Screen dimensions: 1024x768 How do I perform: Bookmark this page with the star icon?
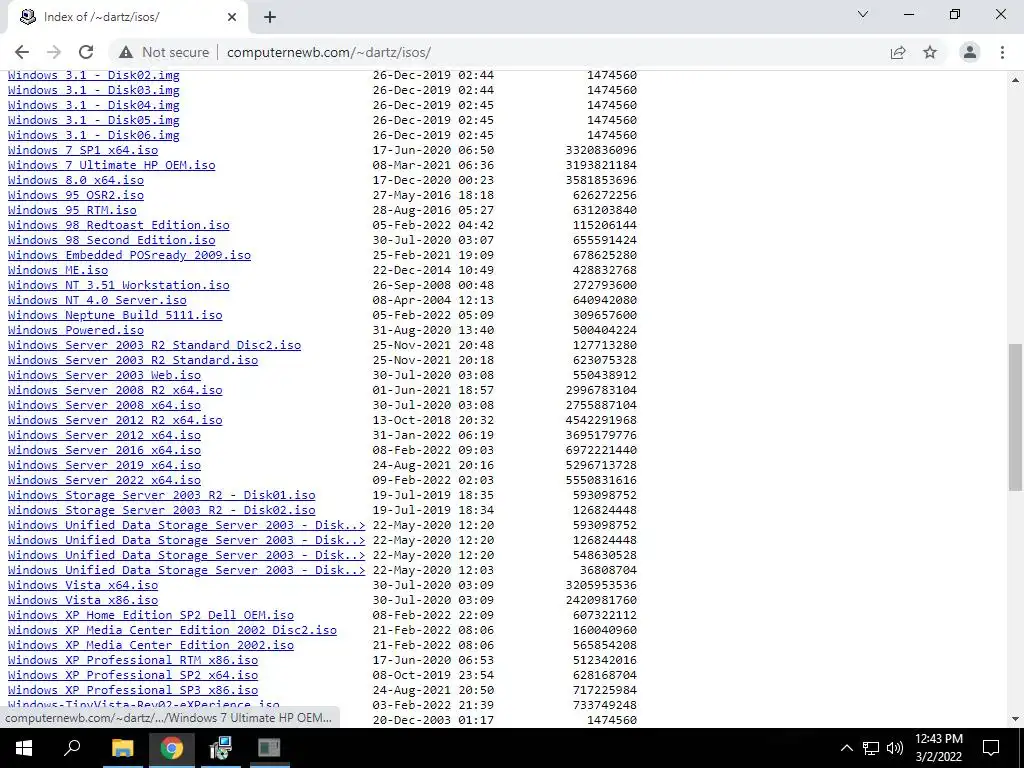pyautogui.click(x=930, y=52)
